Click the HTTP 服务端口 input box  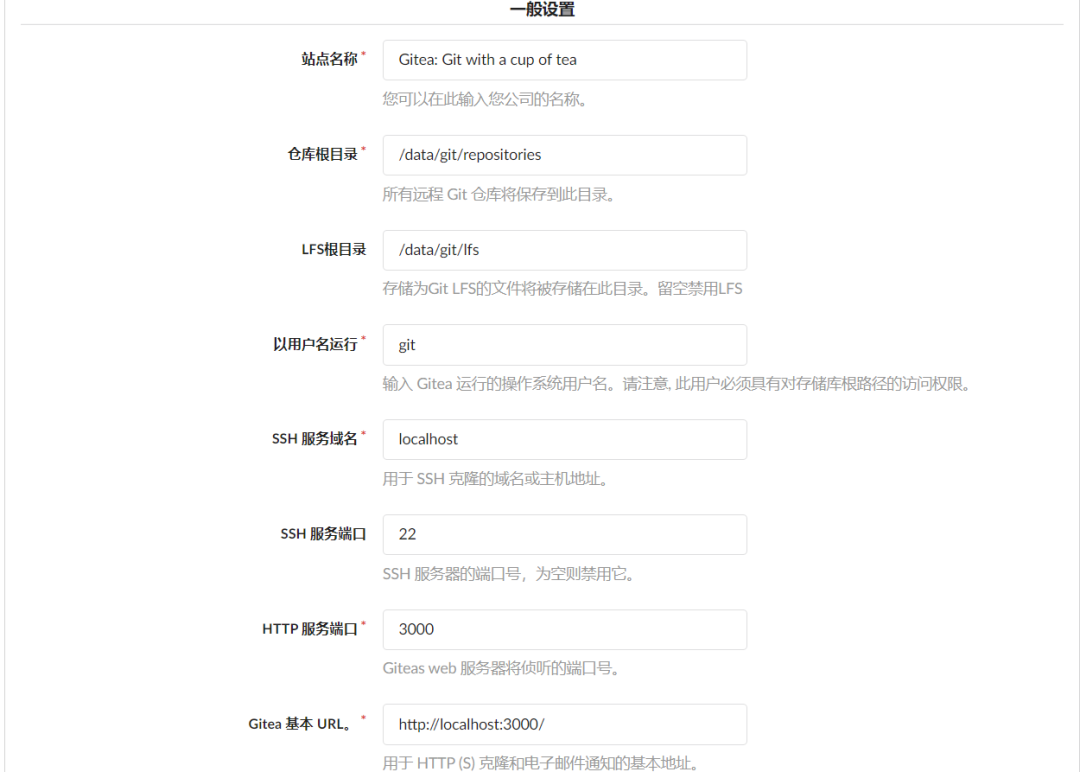[x=565, y=629]
